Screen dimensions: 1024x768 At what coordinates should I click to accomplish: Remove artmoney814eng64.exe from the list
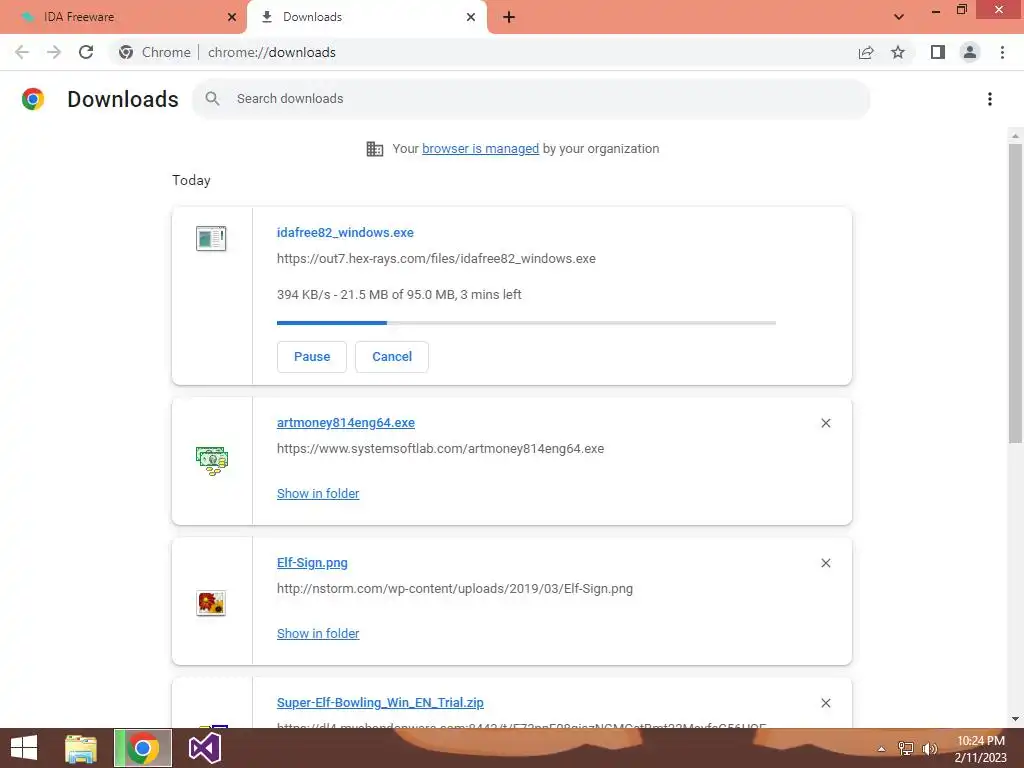coord(825,423)
